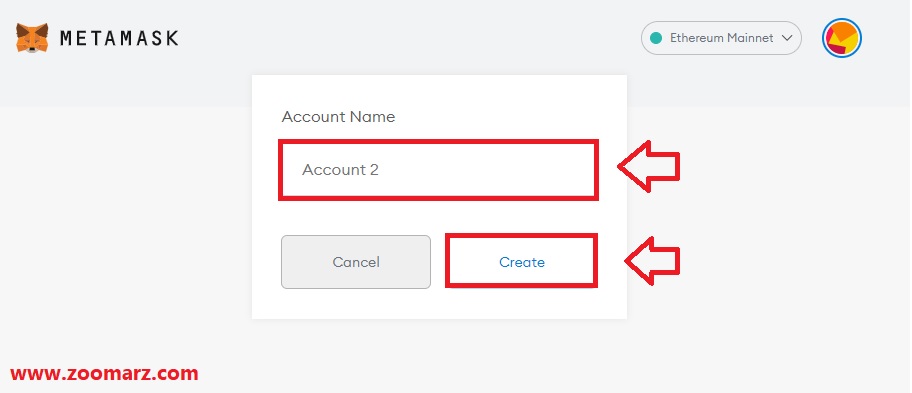
Task: Click the Cancel button
Action: pos(356,262)
